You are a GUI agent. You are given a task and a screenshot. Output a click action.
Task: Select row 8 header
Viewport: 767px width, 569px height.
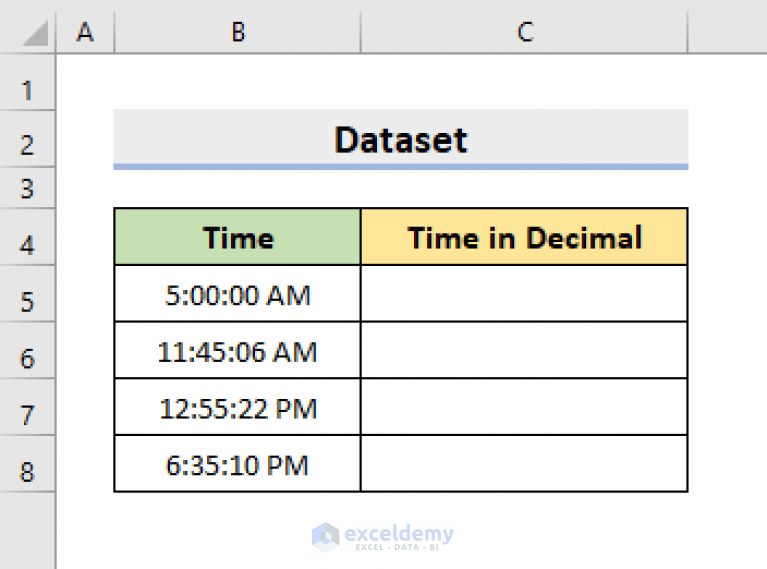coord(27,464)
